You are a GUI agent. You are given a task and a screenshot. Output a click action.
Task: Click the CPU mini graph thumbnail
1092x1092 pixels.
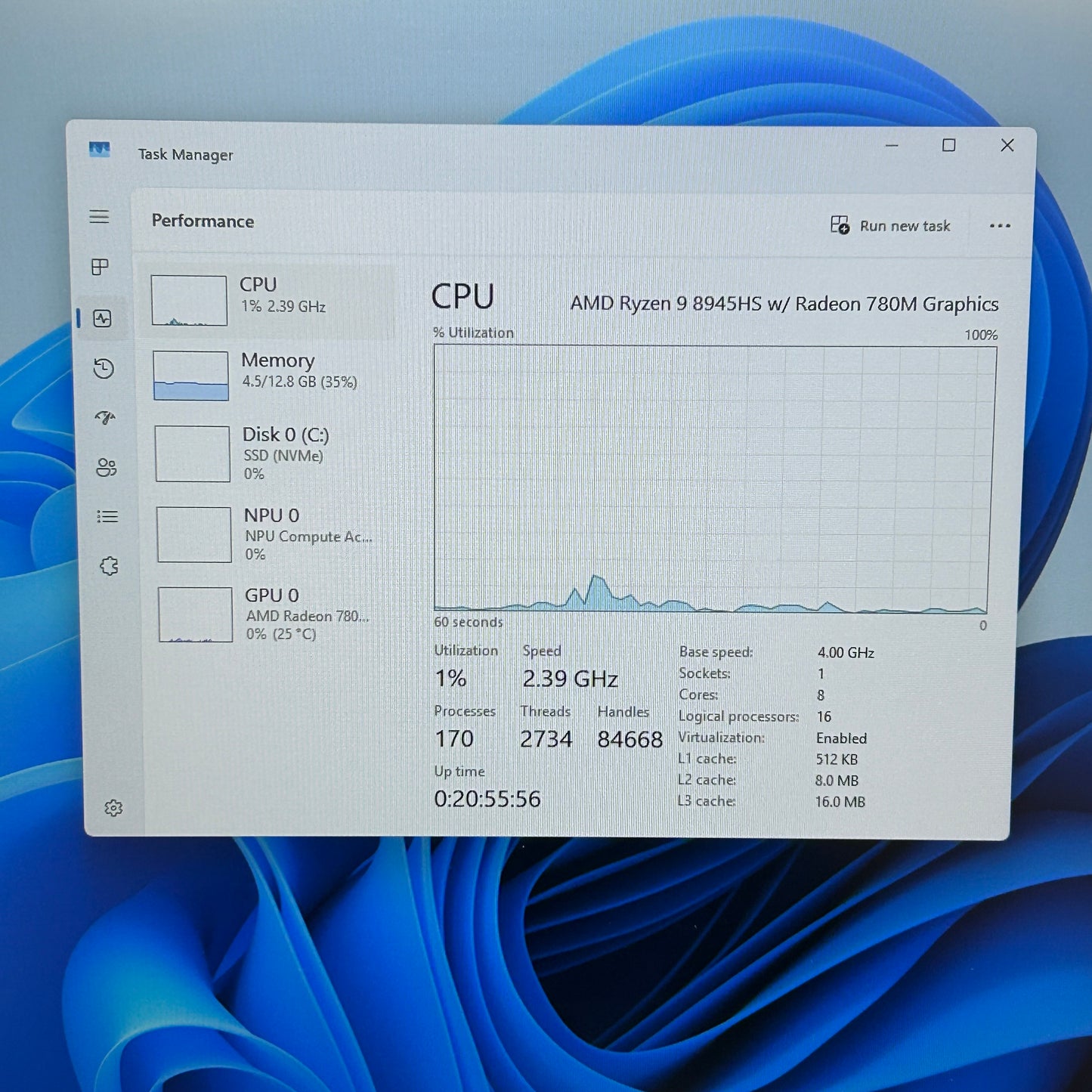187,299
